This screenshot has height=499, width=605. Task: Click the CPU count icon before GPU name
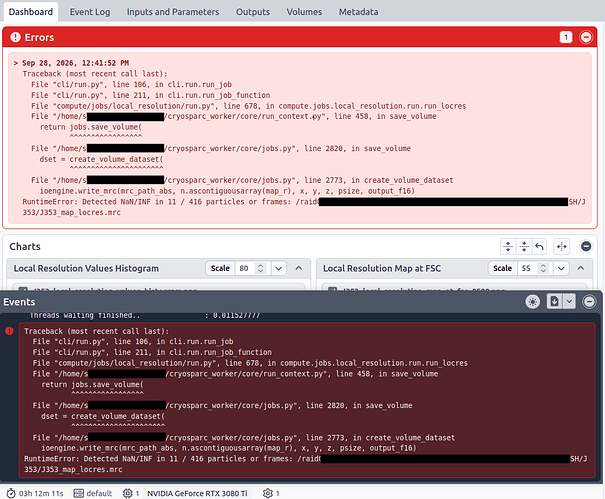tap(127, 493)
